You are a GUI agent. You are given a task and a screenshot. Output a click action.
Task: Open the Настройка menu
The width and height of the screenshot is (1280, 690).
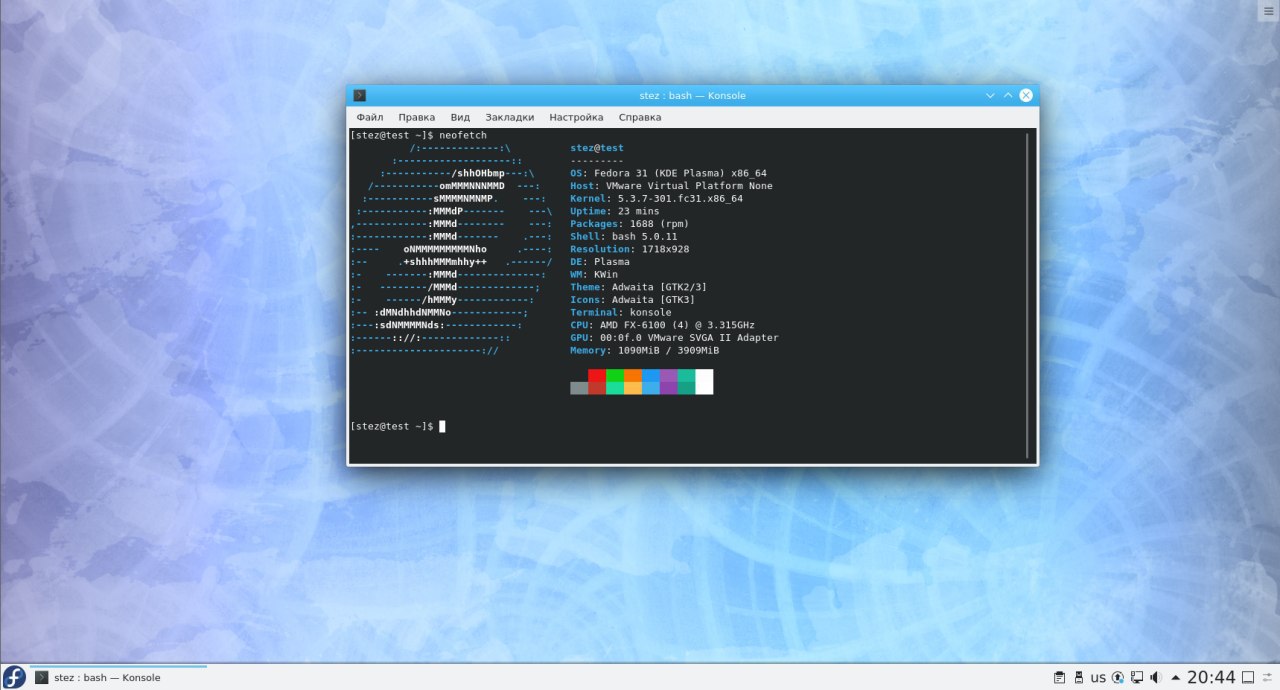pyautogui.click(x=576, y=117)
